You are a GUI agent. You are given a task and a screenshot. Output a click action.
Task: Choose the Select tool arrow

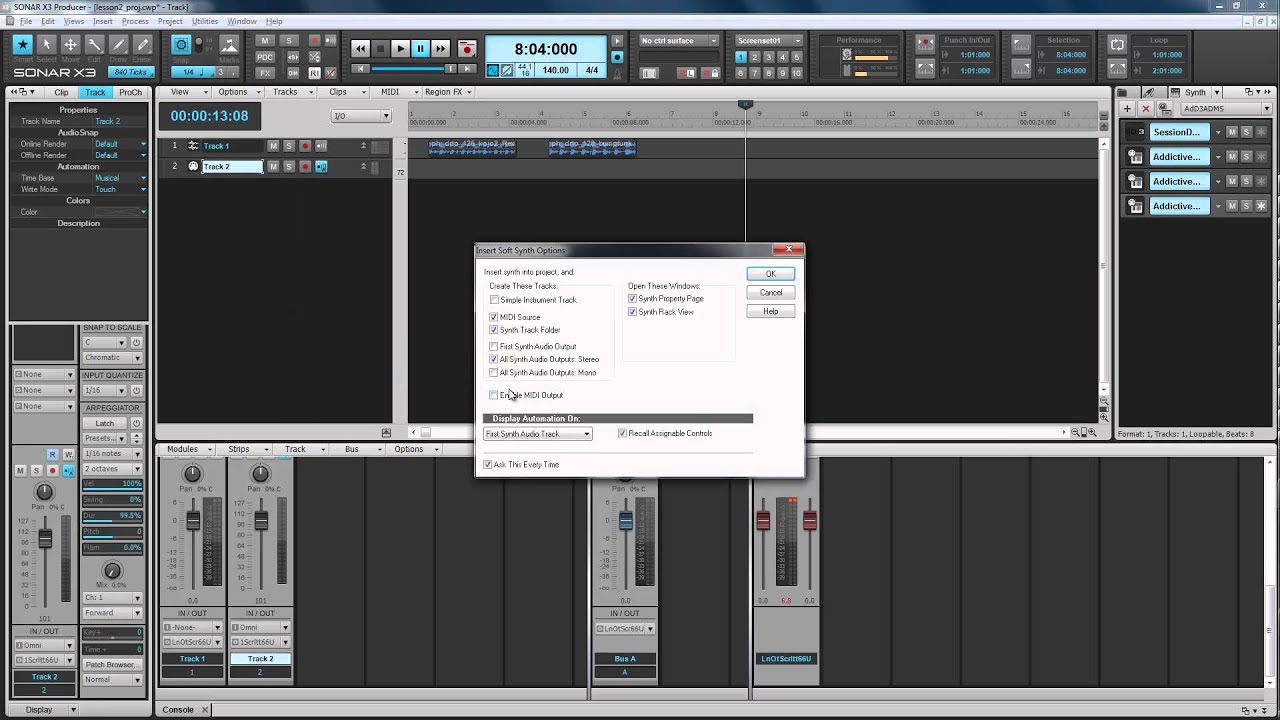(x=46, y=45)
